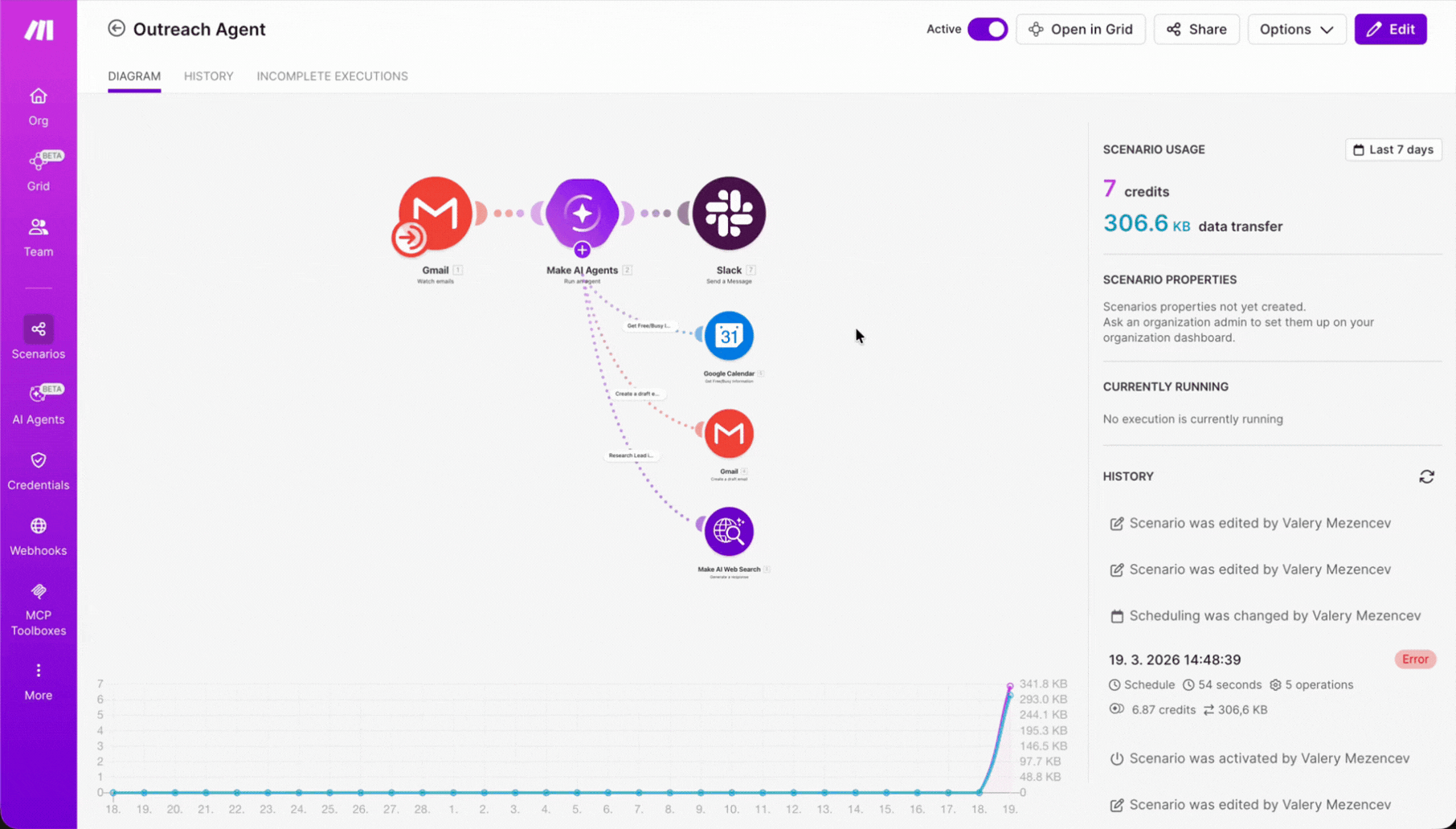Image resolution: width=1456 pixels, height=829 pixels.
Task: Open MCP Toolboxes
Action: [39, 610]
